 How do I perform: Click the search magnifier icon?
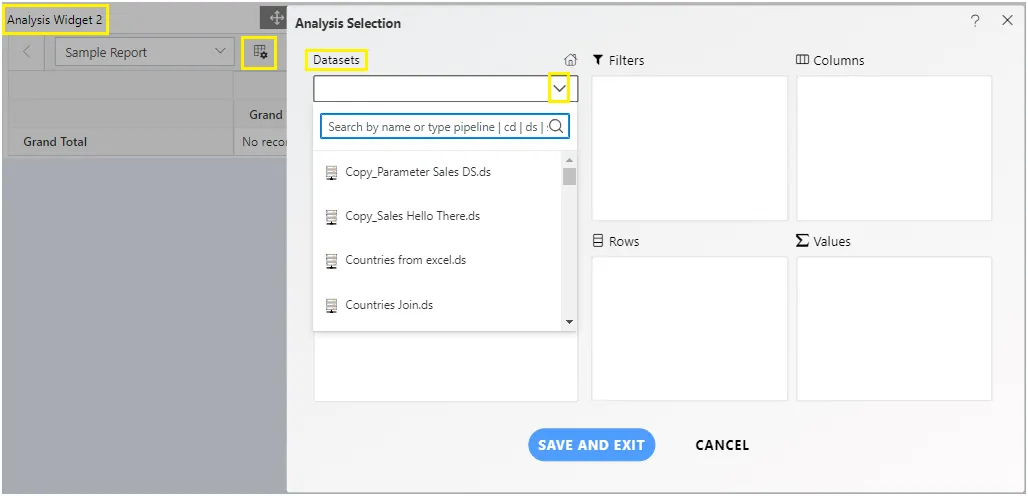[556, 126]
